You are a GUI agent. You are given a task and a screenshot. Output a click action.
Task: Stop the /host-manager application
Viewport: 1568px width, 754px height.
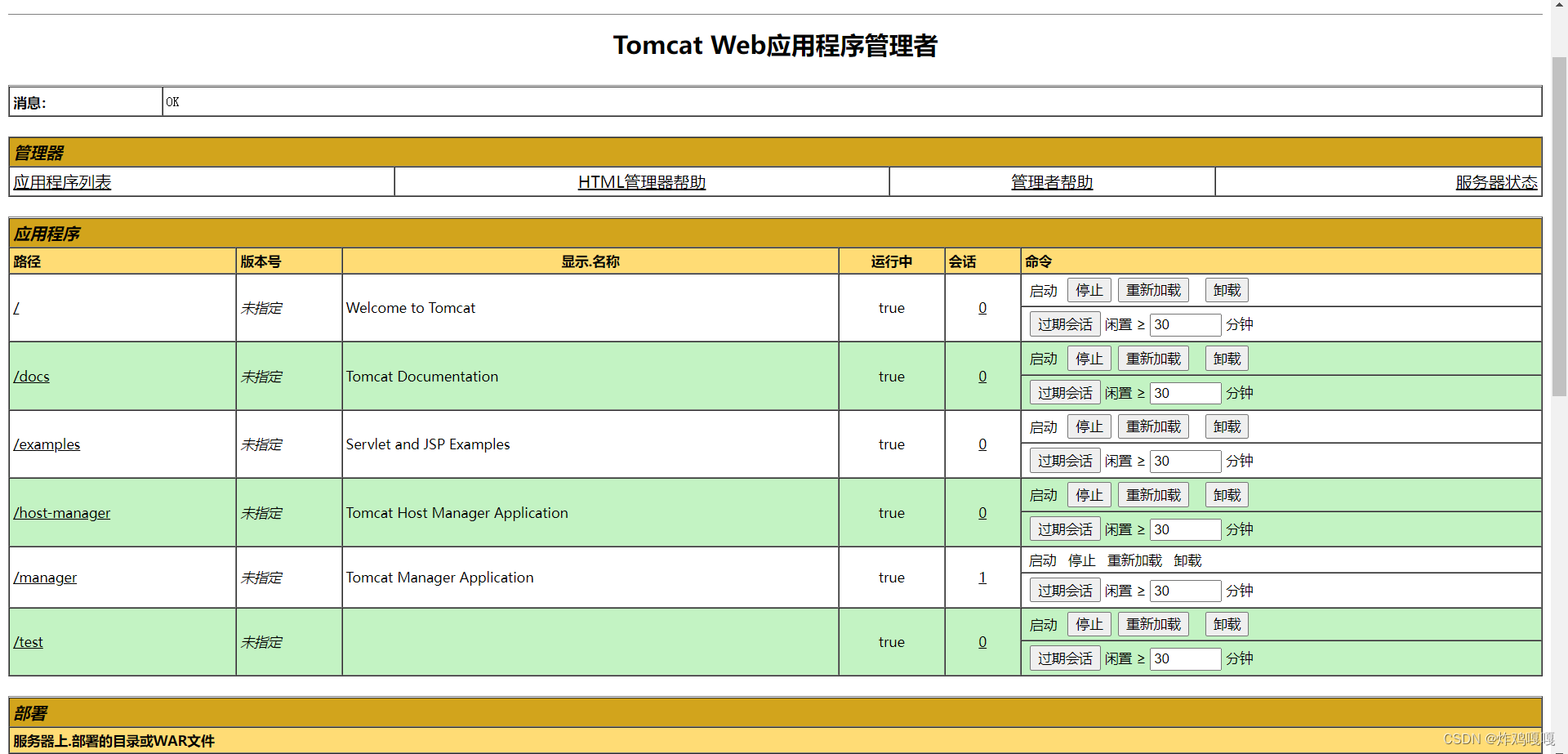(1089, 495)
